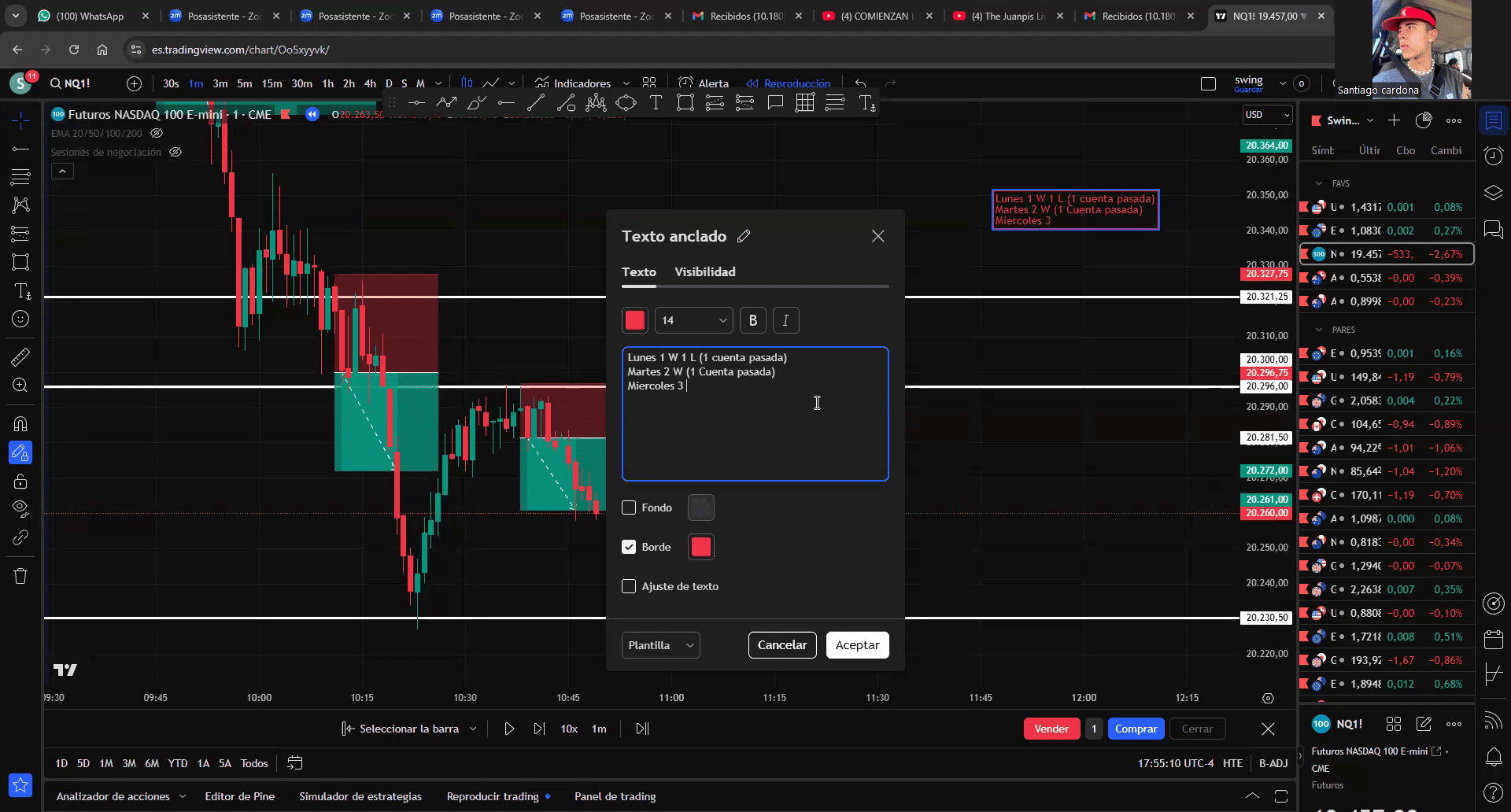Open the calendar icon in the right sidebar

[1493, 639]
